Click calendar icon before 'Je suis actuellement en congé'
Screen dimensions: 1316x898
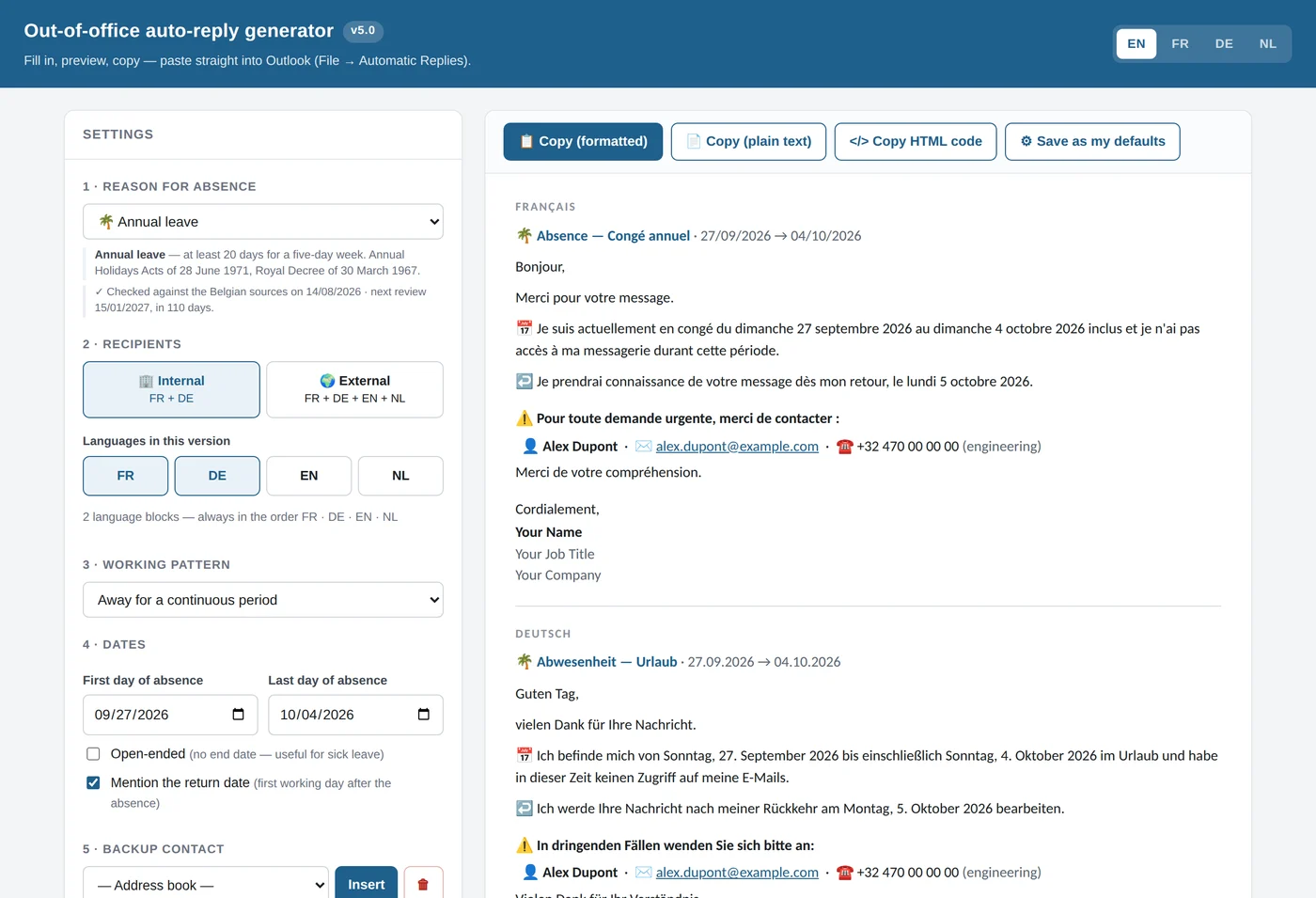525,328
